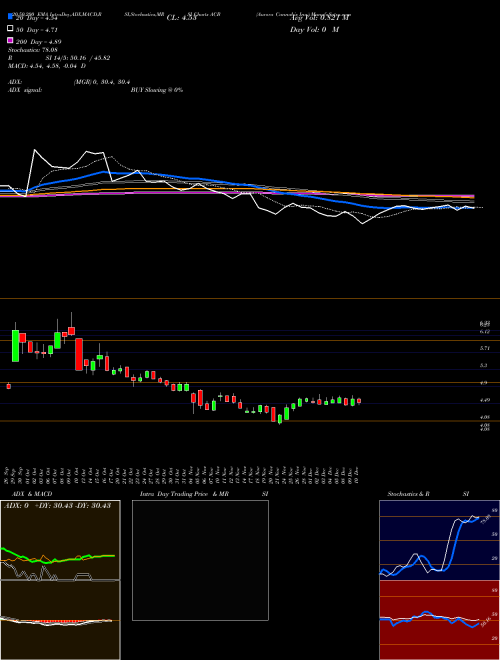Click the white 50 Day legend swatch

tap(10, 29)
